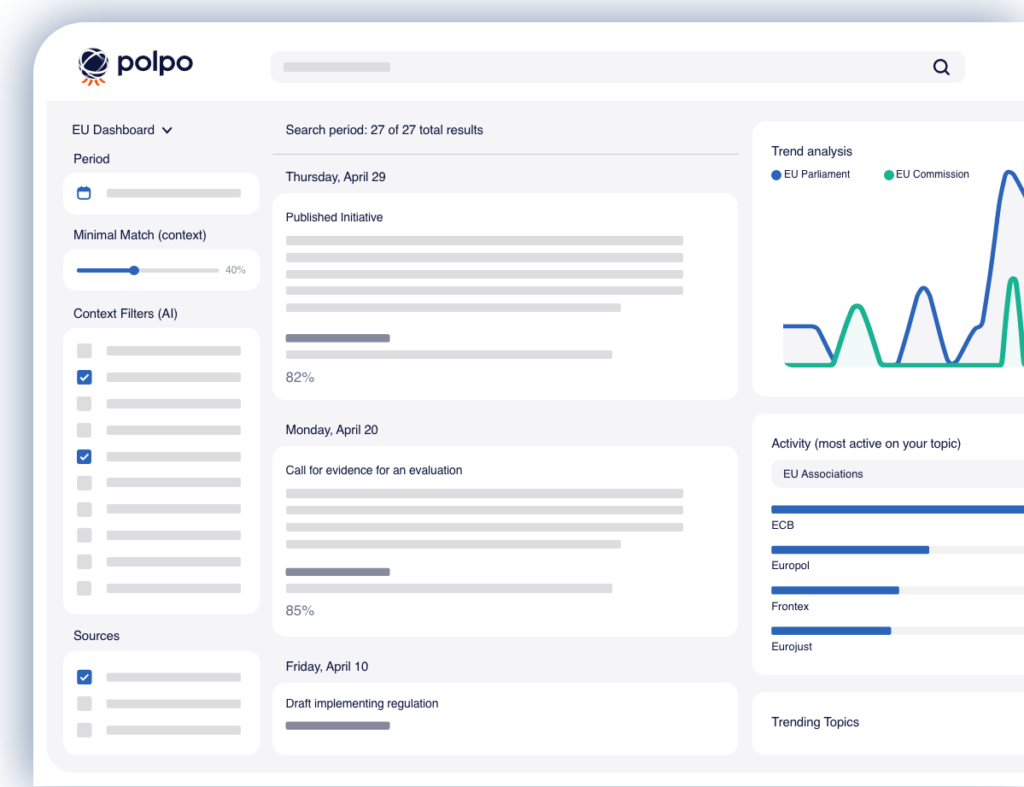The width and height of the screenshot is (1024, 787).
Task: Click the Minimal Match slider handle
Action: tap(134, 270)
